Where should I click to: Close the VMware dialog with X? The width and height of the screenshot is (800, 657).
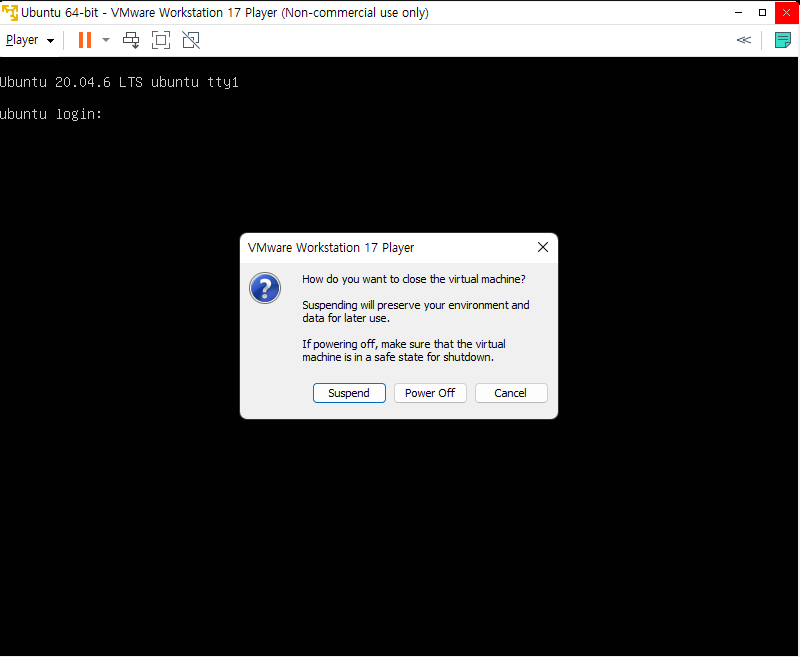542,247
